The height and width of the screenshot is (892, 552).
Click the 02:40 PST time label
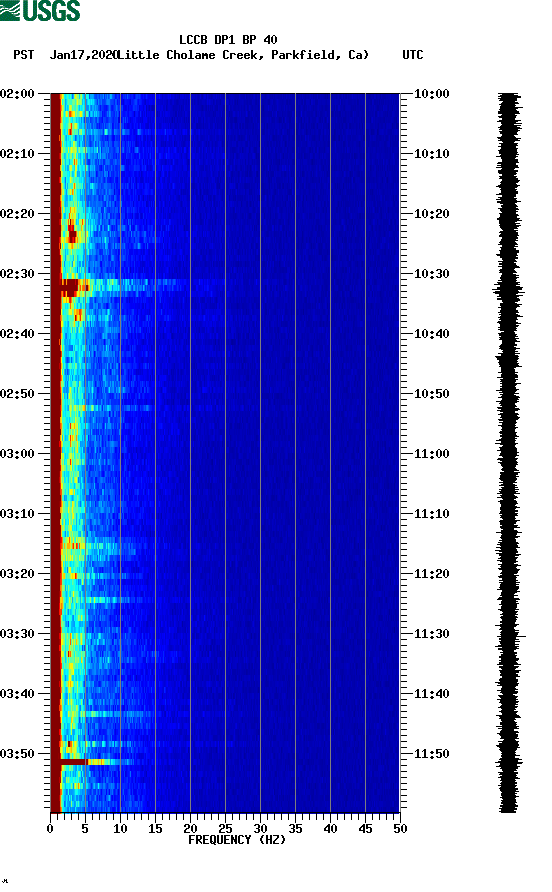(x=17, y=333)
